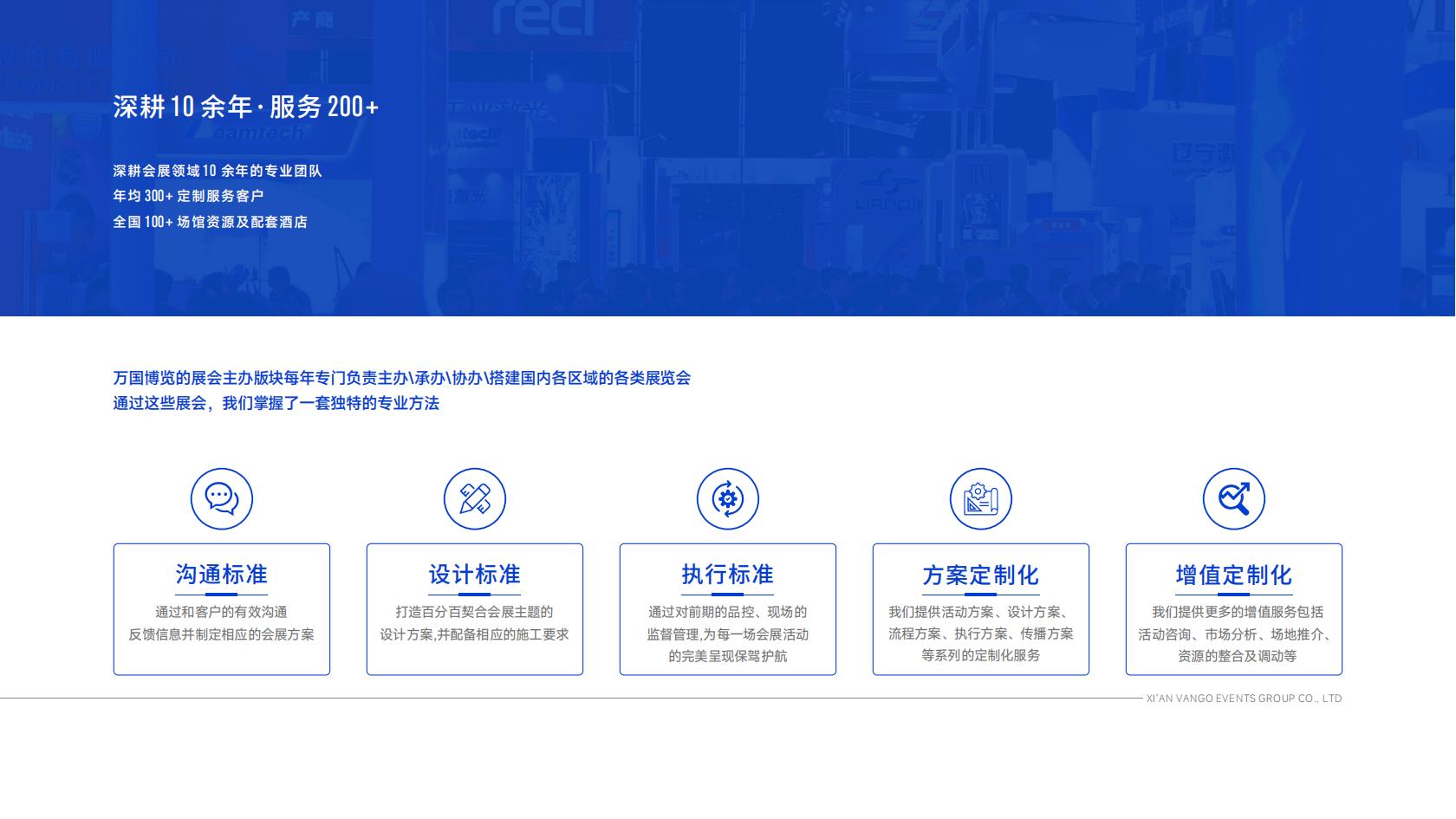Select the 增值定制化 card heading

(1234, 575)
